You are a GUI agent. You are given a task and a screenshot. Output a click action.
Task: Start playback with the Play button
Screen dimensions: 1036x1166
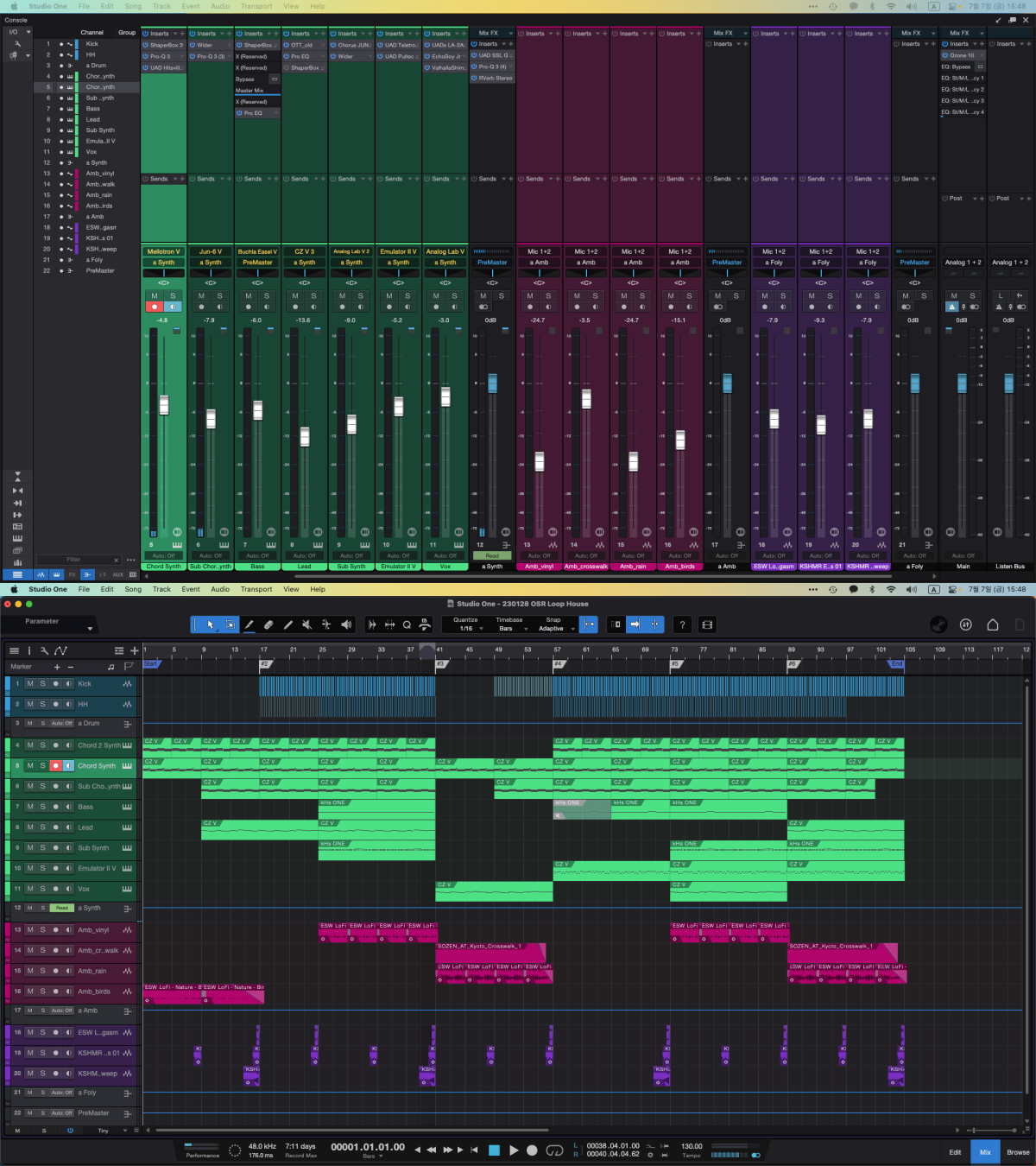click(514, 1150)
